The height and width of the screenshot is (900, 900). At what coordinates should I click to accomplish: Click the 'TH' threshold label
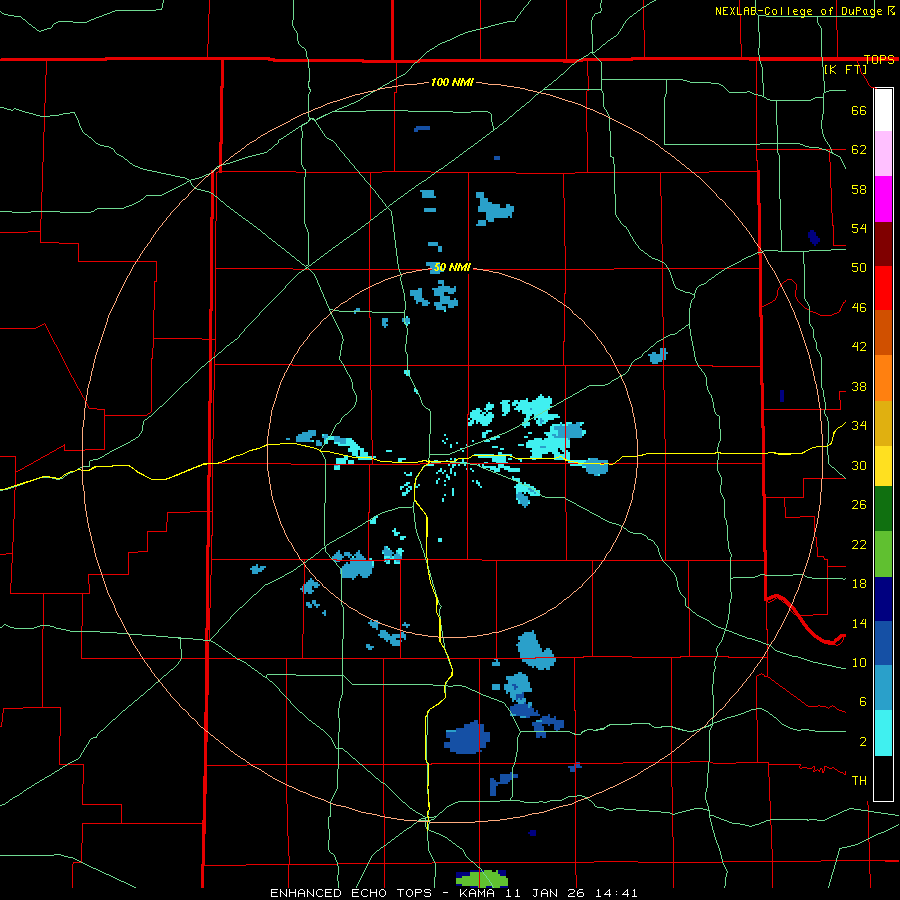[x=859, y=781]
